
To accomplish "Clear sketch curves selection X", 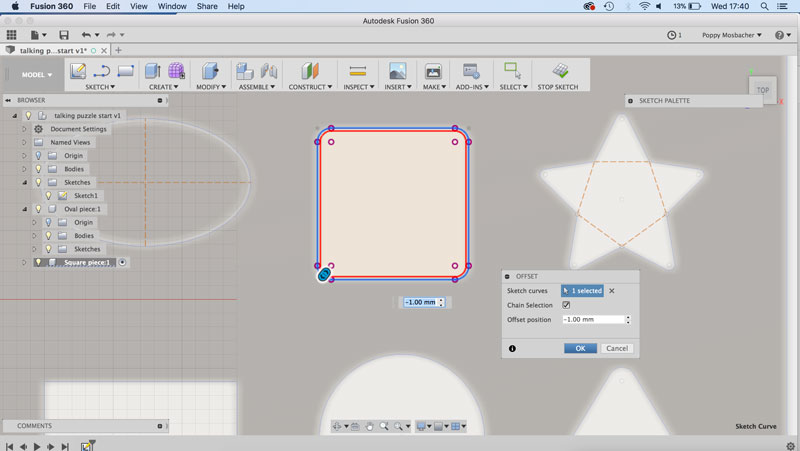I will point(612,291).
